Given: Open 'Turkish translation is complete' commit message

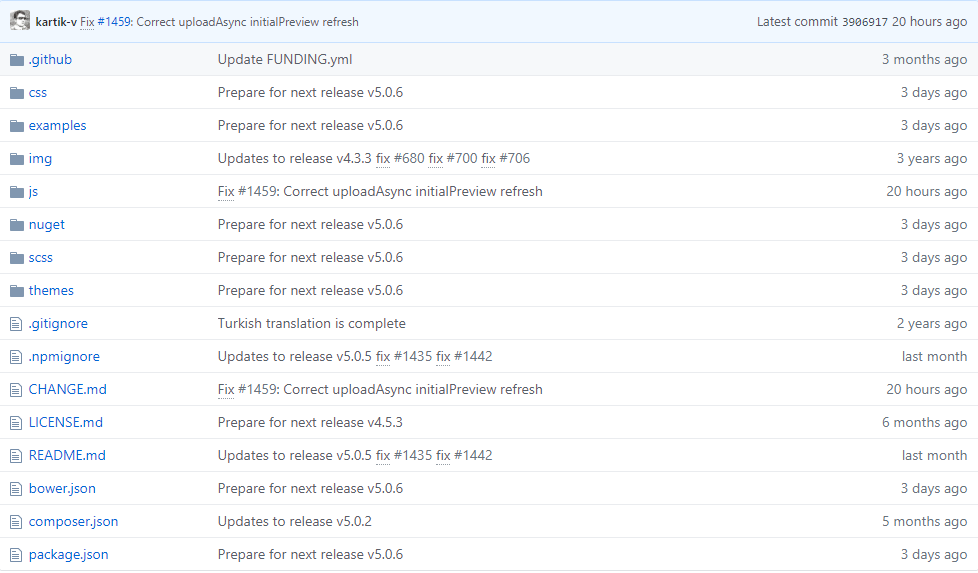Looking at the screenshot, I should (x=311, y=323).
